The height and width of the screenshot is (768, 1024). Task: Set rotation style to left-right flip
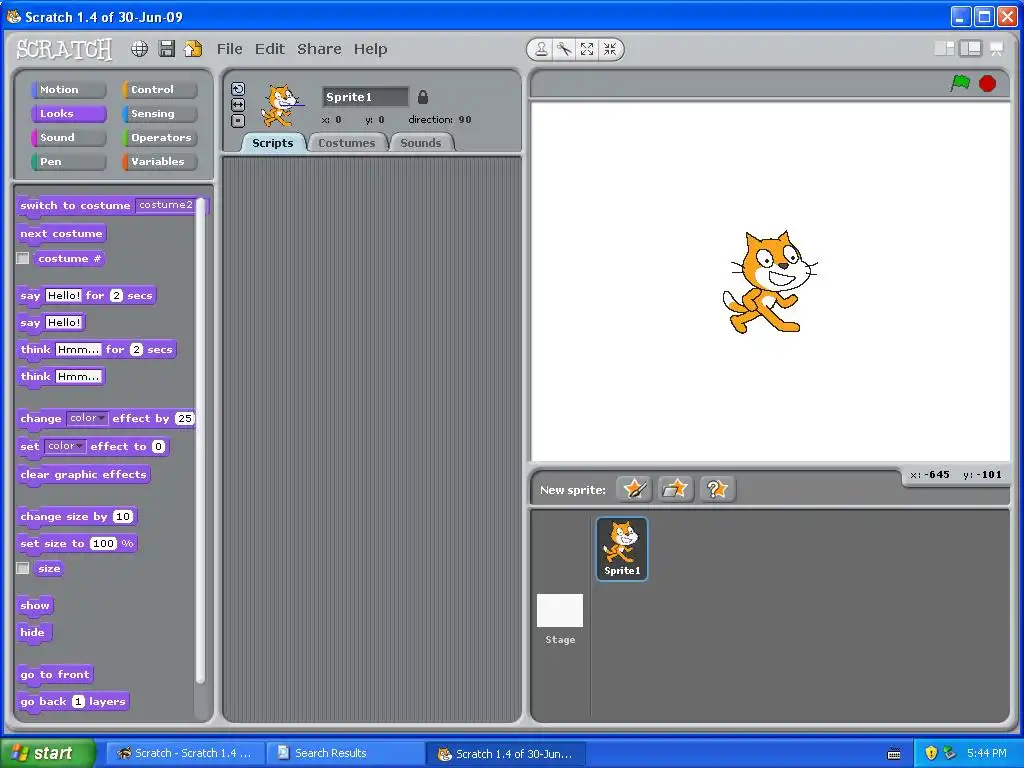point(238,105)
